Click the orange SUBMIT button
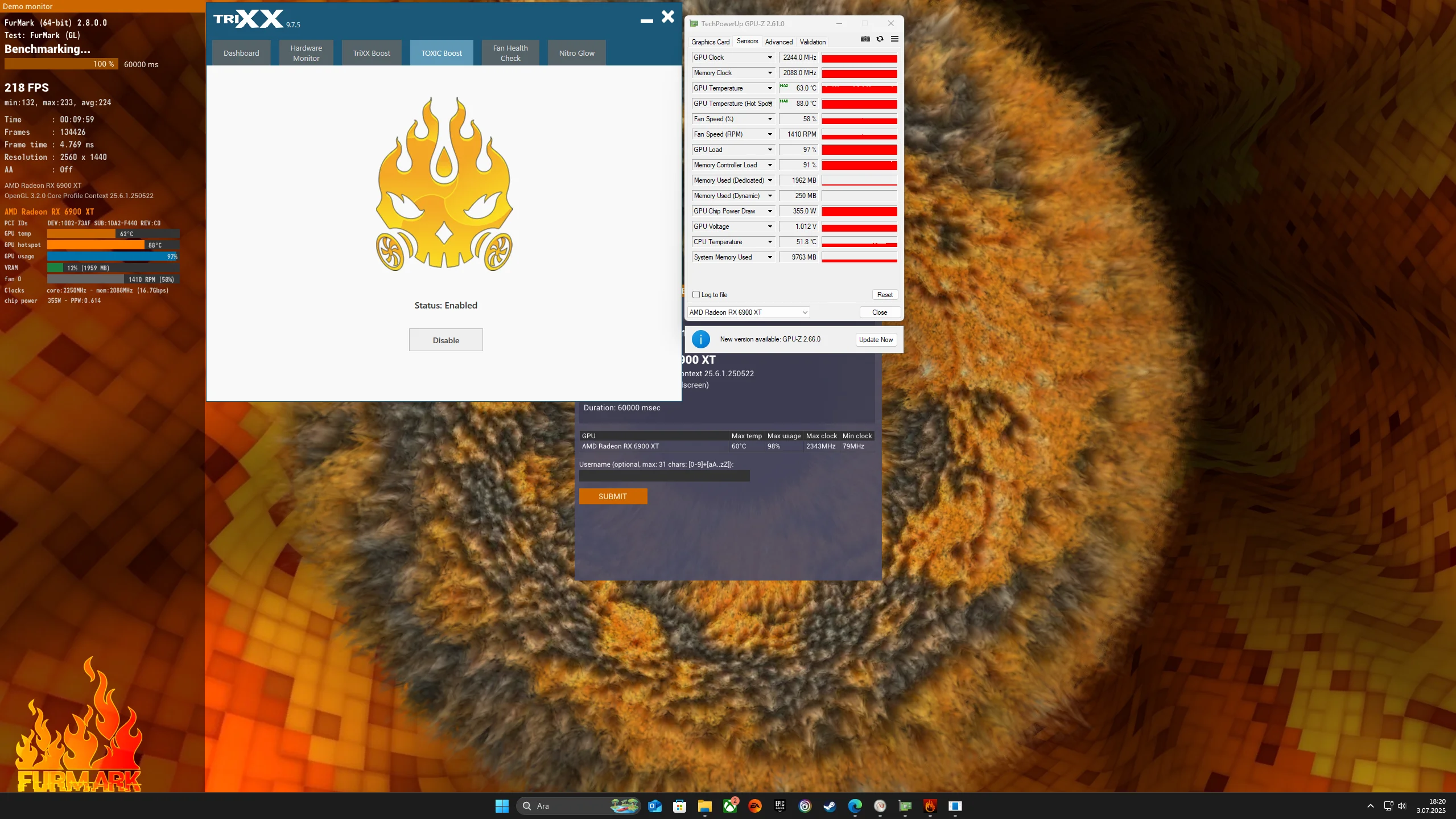This screenshot has height=819, width=1456. click(613, 496)
